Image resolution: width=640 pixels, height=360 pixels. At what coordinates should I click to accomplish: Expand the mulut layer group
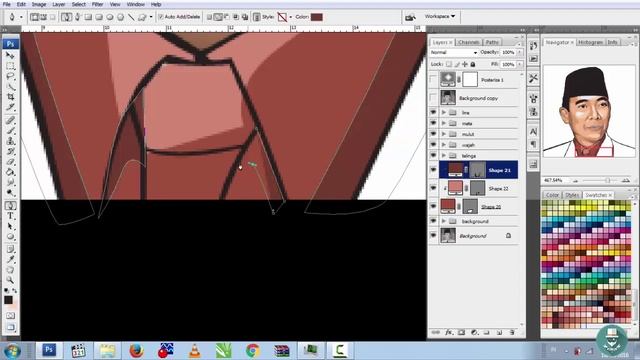[x=444, y=134]
